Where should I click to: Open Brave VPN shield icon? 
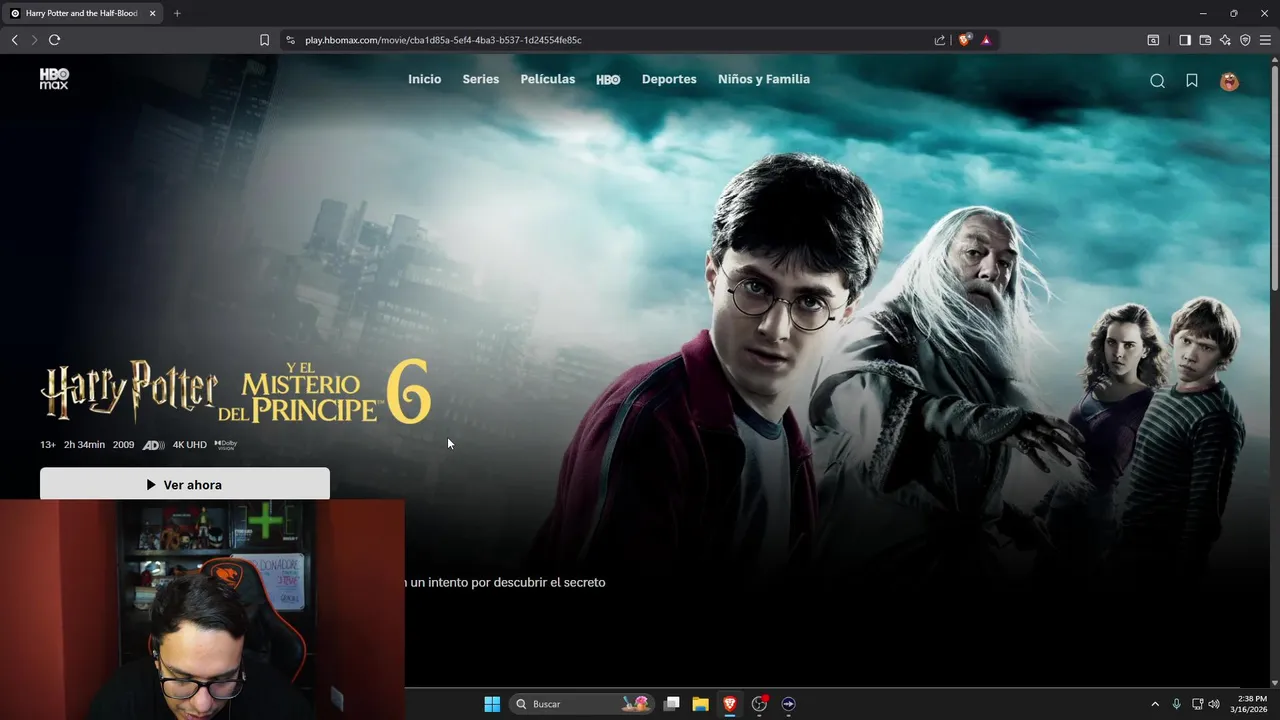tap(1245, 40)
